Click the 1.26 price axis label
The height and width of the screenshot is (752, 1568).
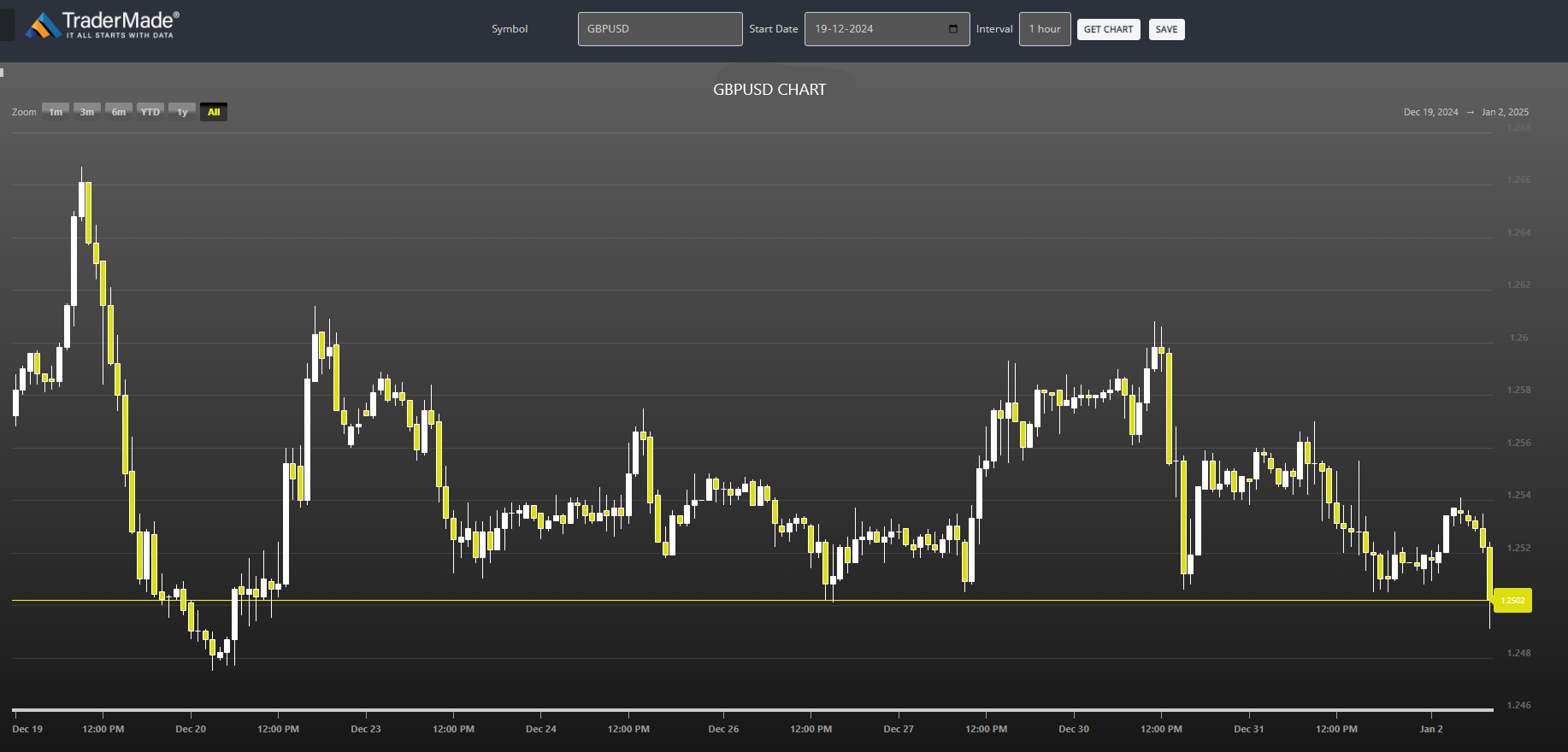pyautogui.click(x=1518, y=338)
